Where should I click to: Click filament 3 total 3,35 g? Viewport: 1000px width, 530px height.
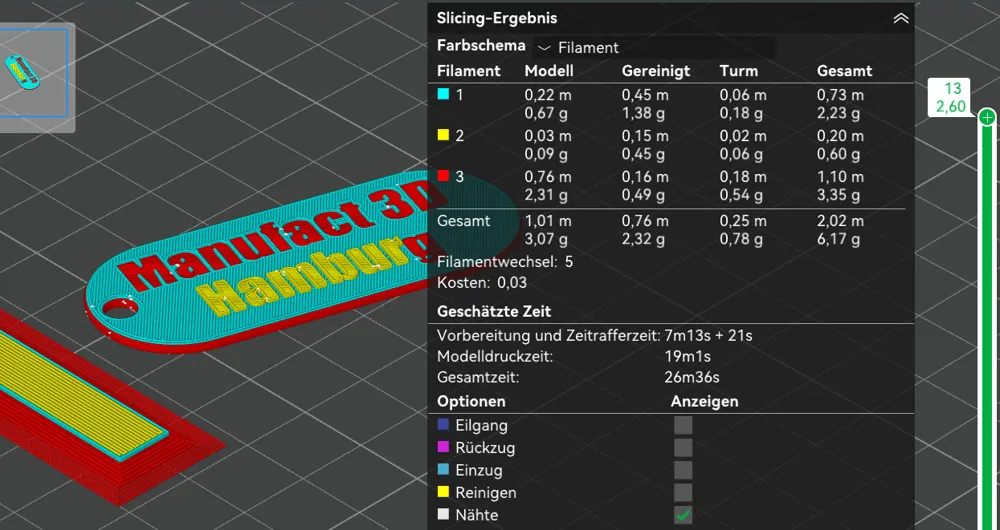[x=838, y=195]
